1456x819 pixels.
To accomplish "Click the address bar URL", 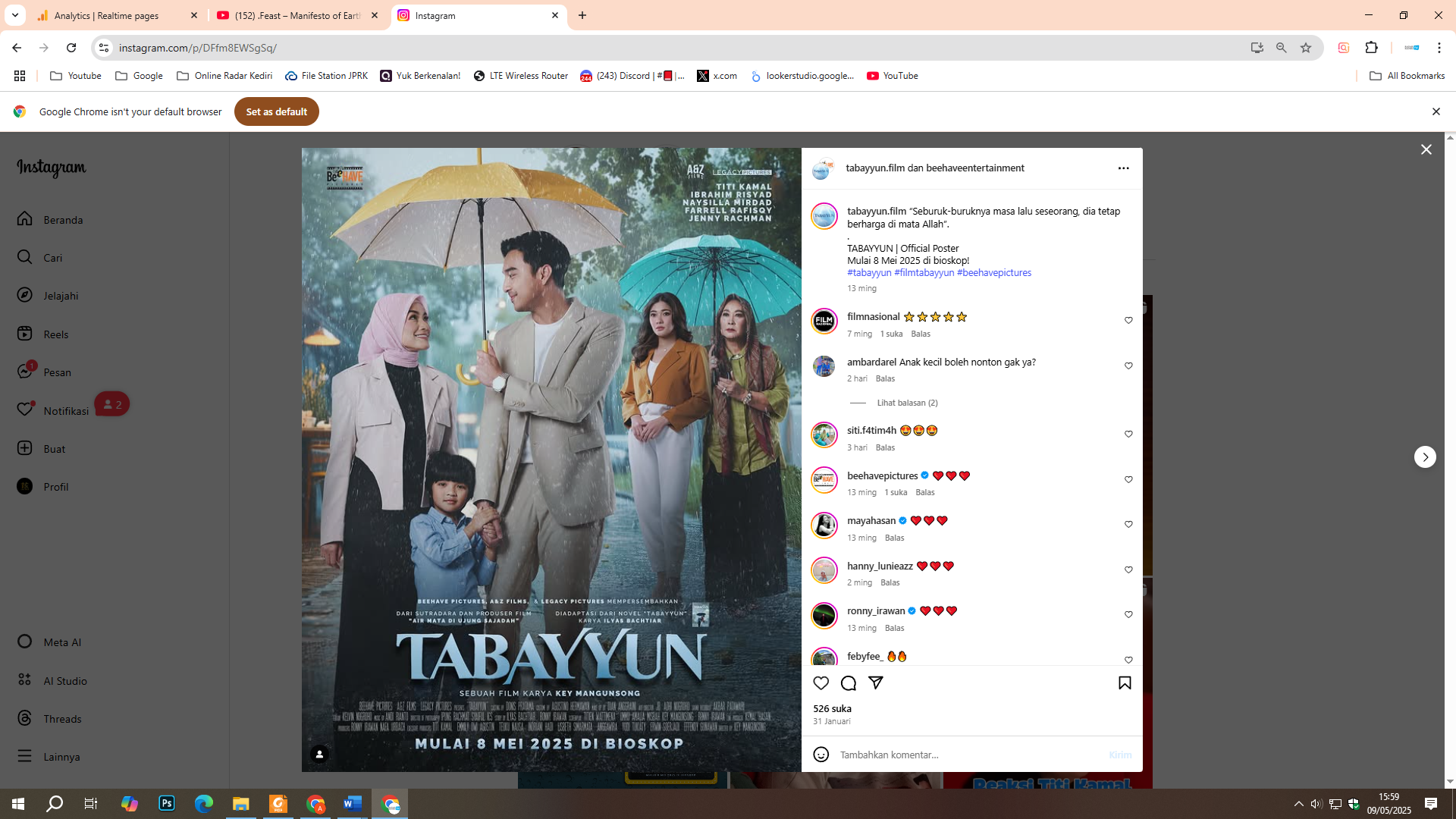I will point(197,48).
